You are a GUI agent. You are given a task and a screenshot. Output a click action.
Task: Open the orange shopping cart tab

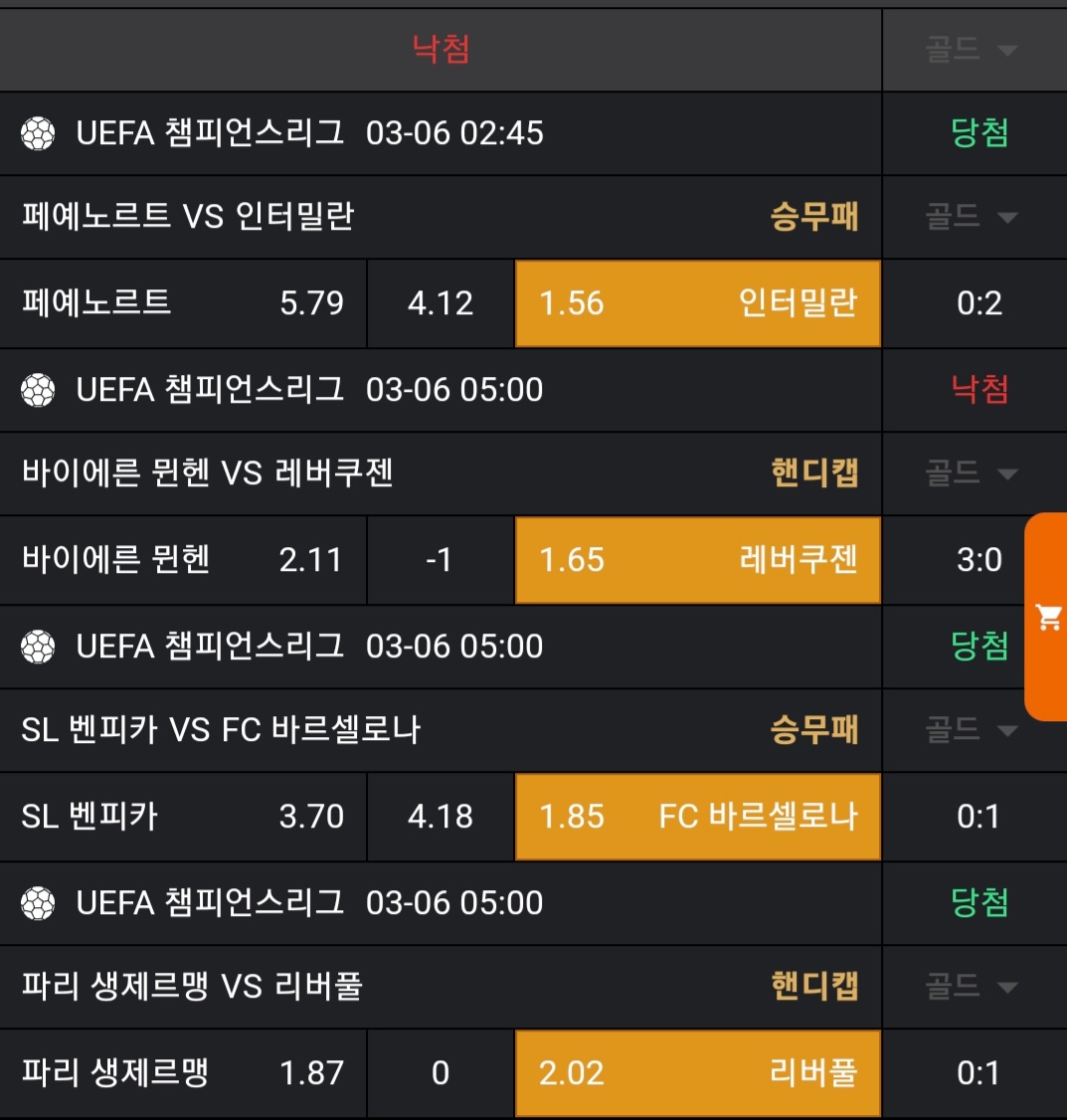(x=1048, y=617)
